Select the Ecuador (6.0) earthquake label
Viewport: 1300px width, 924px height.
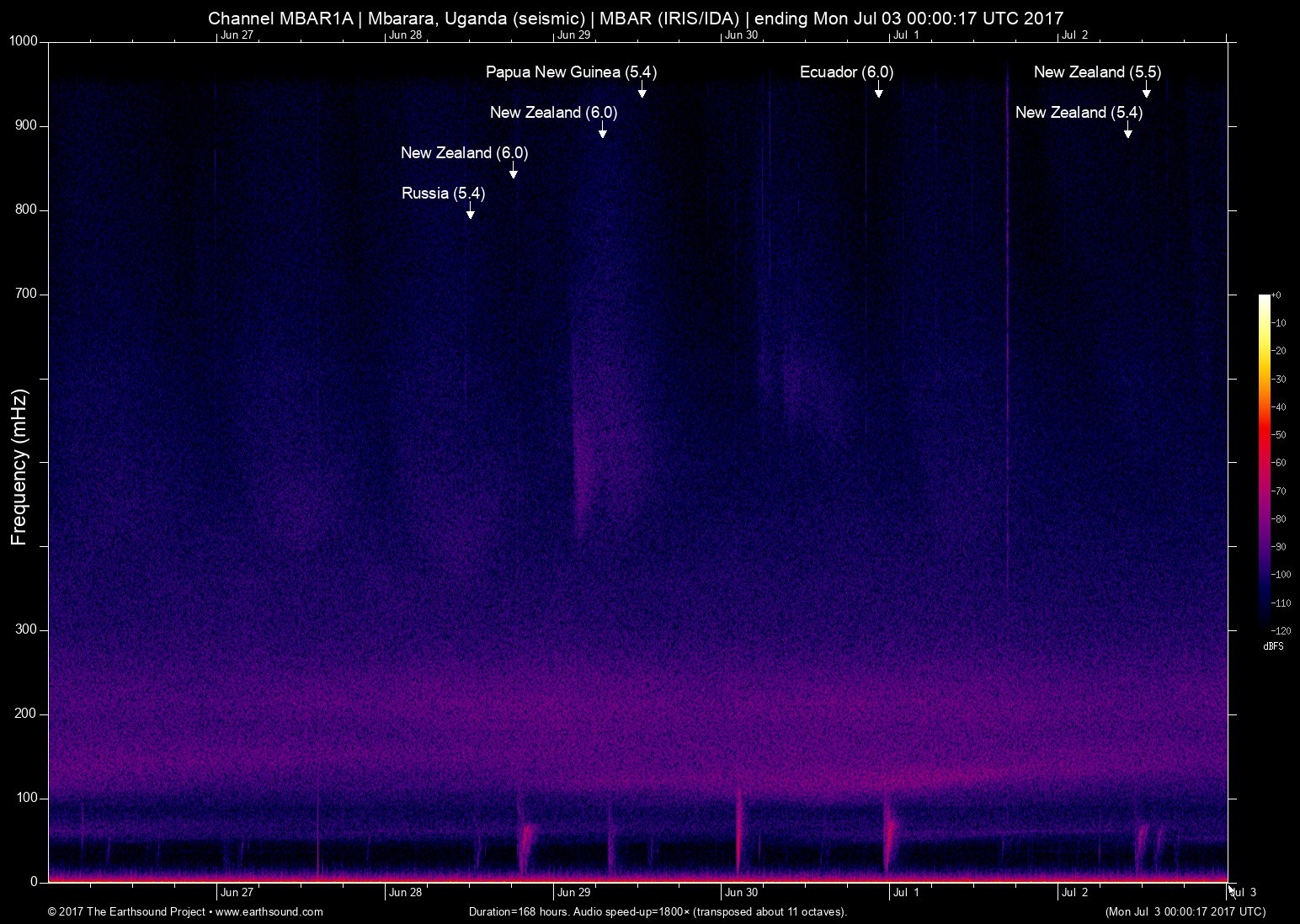click(846, 72)
